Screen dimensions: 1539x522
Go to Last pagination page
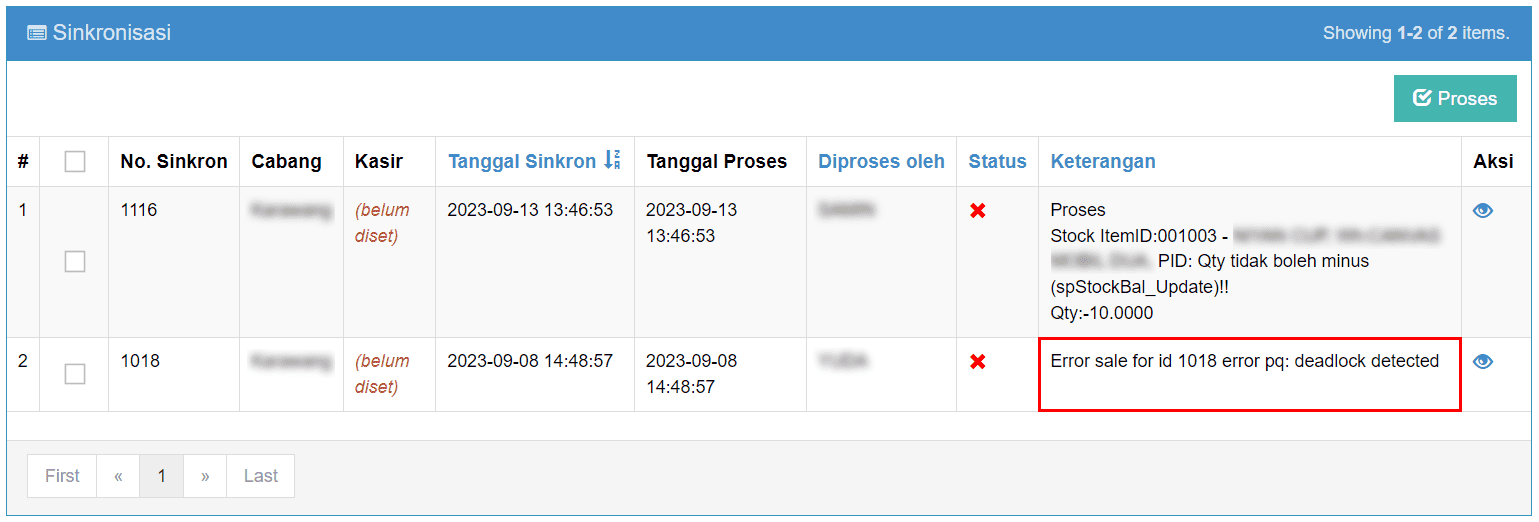pos(261,476)
